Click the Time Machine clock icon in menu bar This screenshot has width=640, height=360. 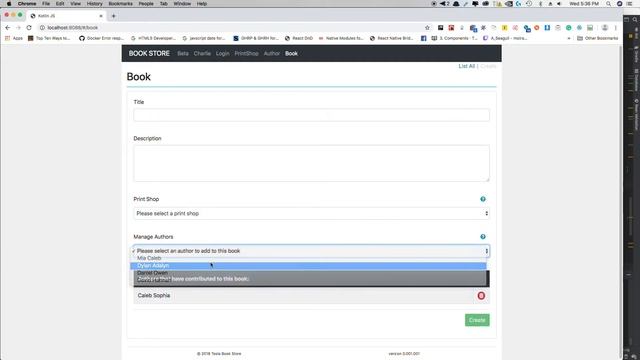(529, 4)
